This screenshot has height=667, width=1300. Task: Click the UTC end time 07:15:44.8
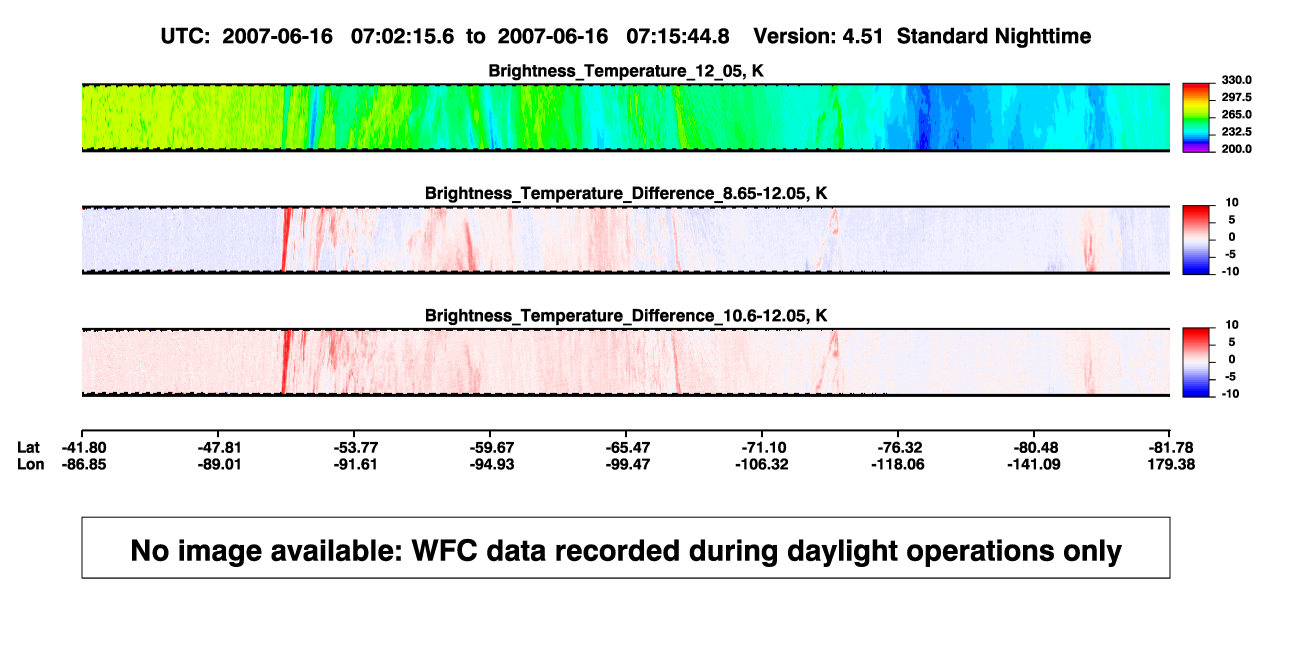tap(677, 36)
